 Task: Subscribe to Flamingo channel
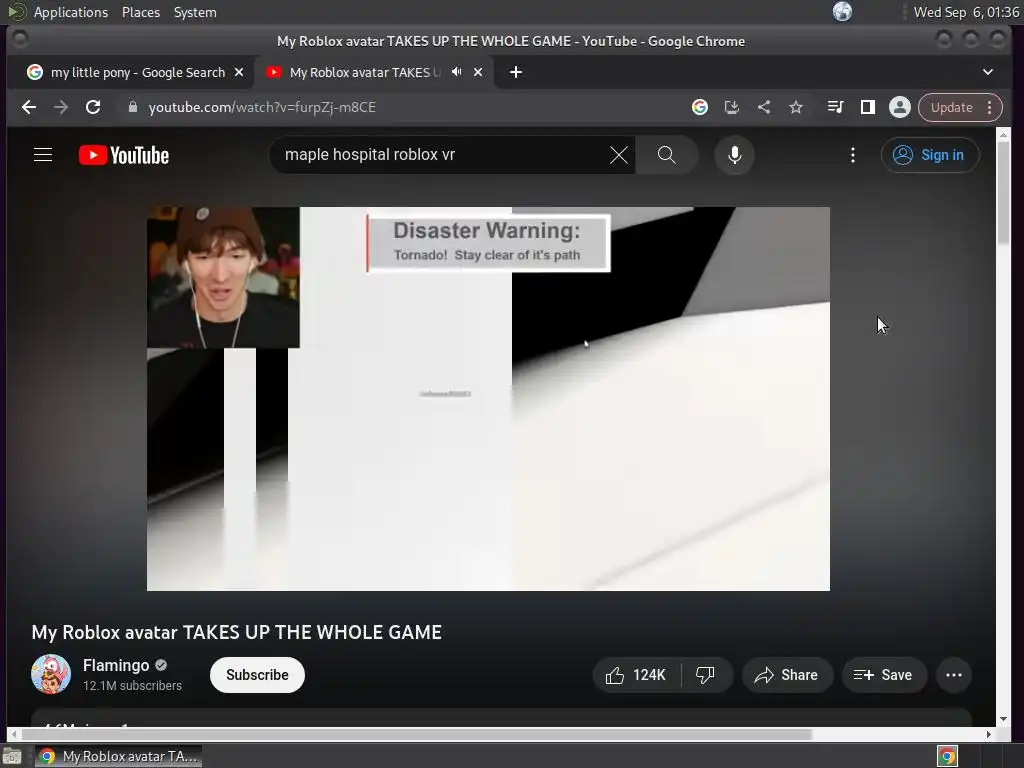pos(257,675)
